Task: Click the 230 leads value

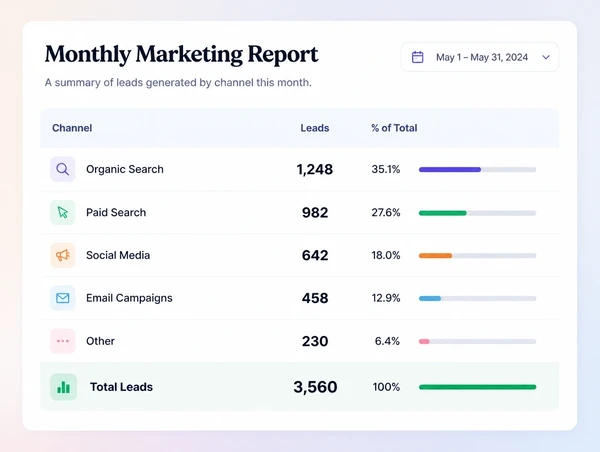Action: 315,341
